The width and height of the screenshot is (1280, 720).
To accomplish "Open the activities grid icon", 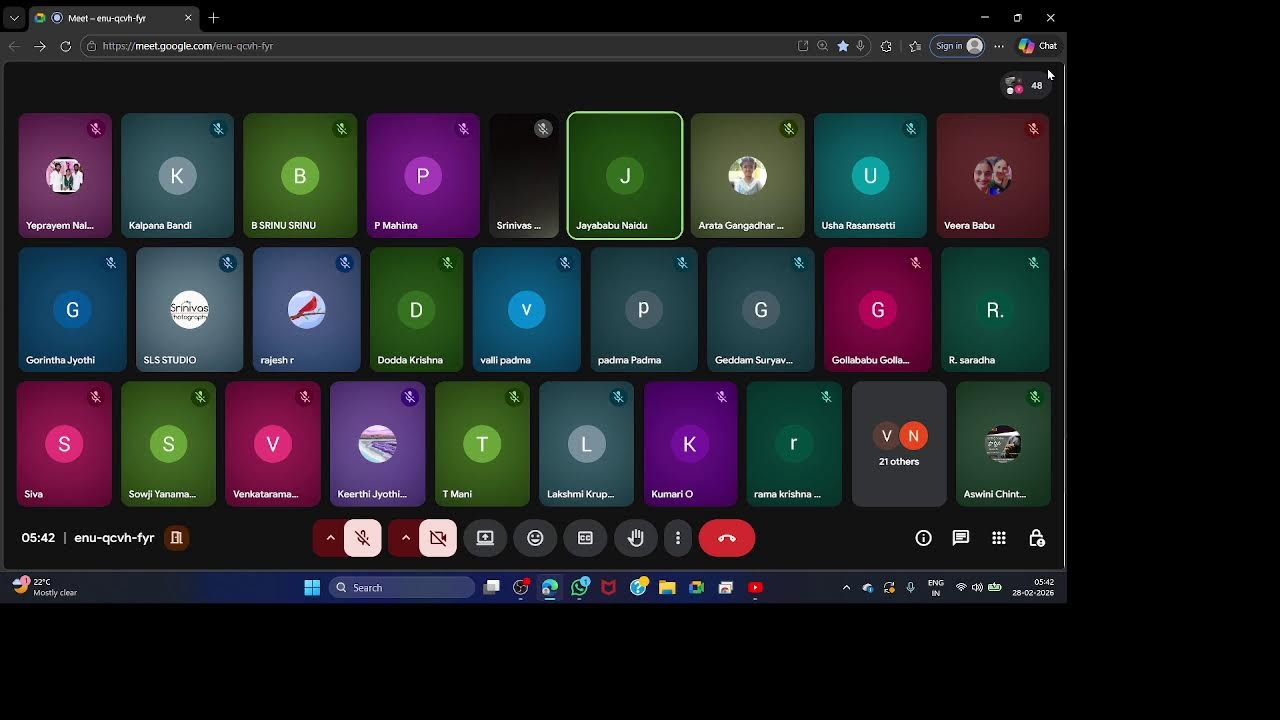I will [998, 538].
